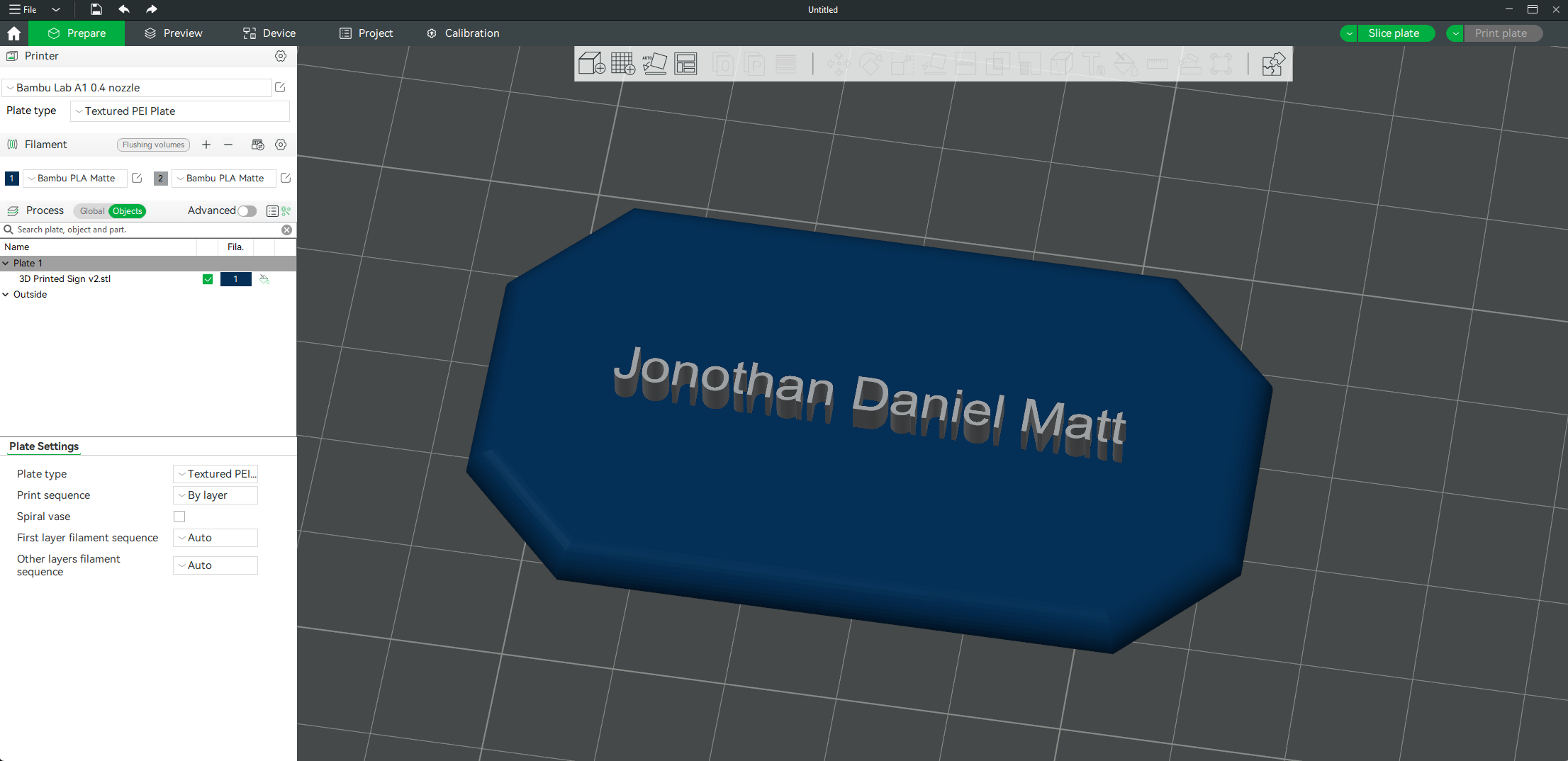This screenshot has height=761, width=1568.
Task: Click the Undo arrow icon
Action: click(x=124, y=9)
